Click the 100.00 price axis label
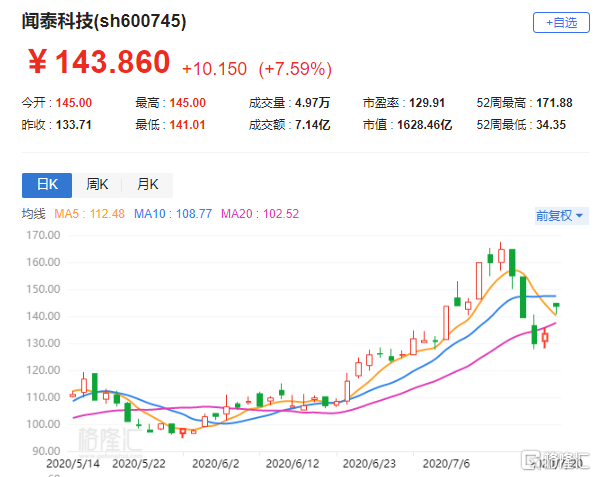 coord(43,424)
